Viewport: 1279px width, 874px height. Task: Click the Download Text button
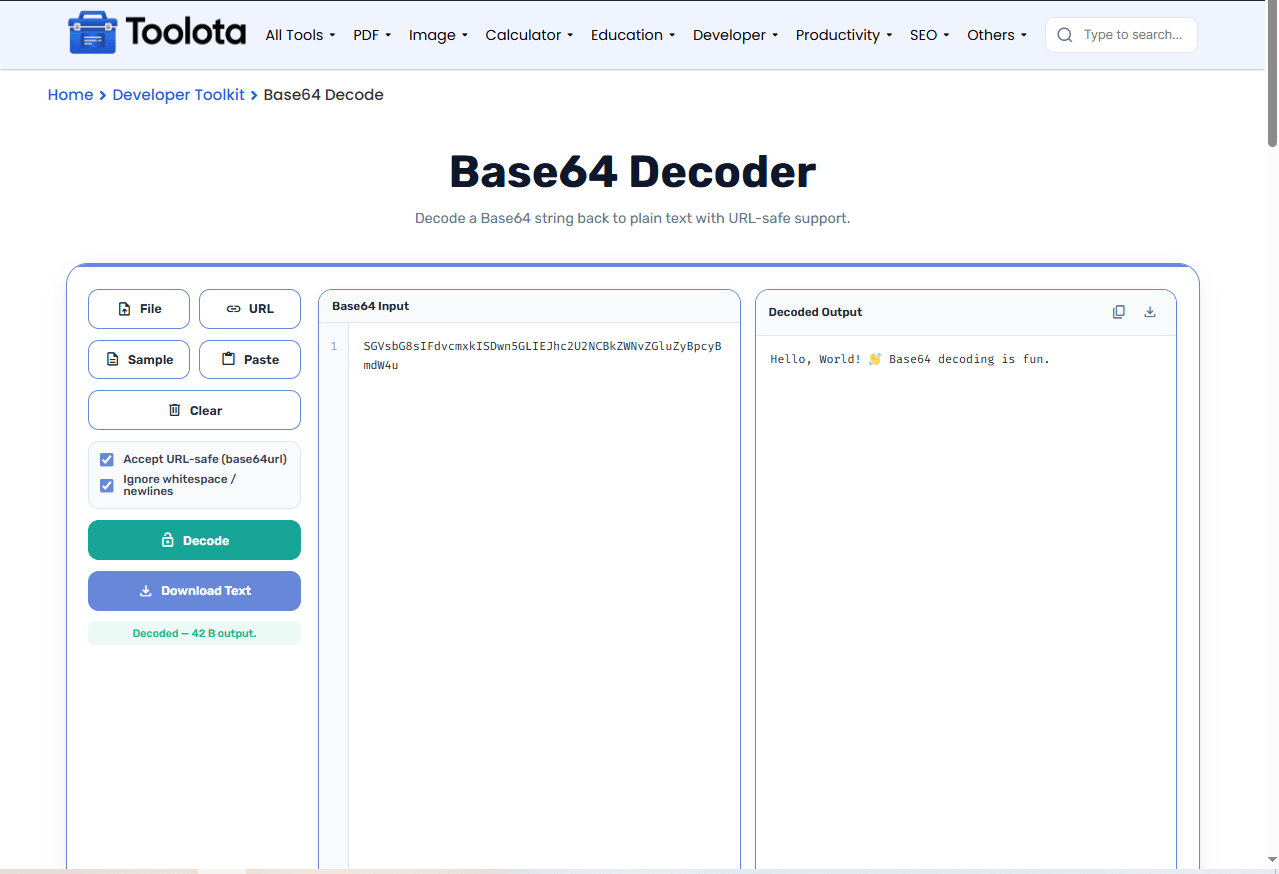click(194, 591)
